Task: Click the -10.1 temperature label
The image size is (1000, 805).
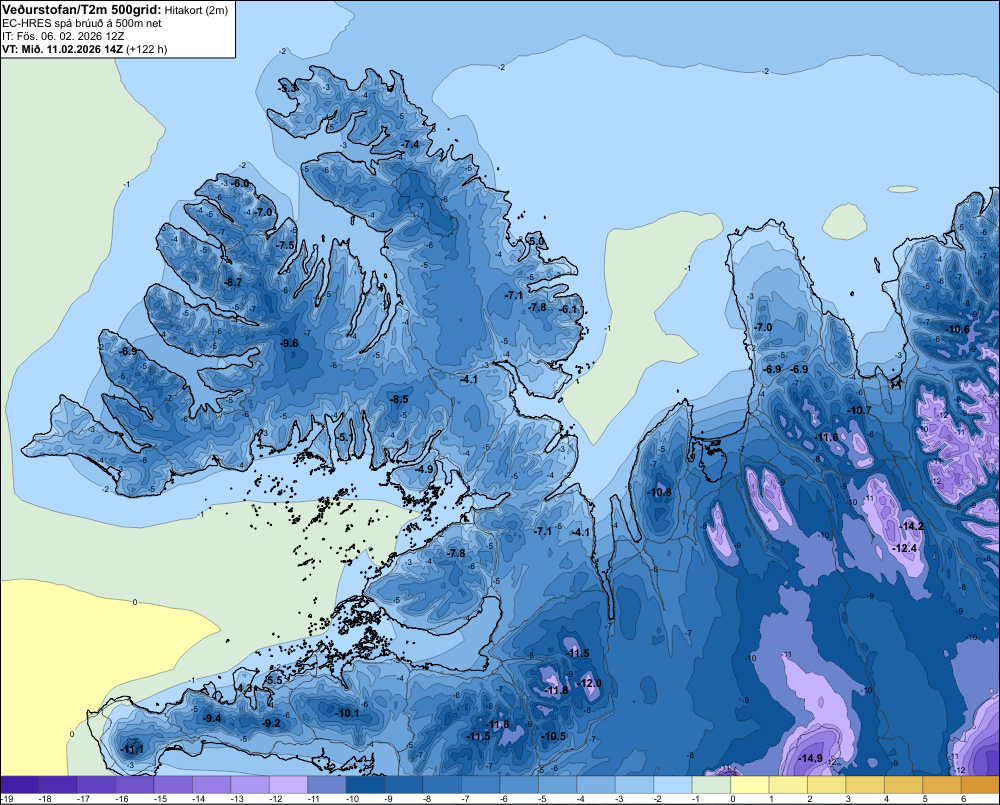Action: coord(348,713)
